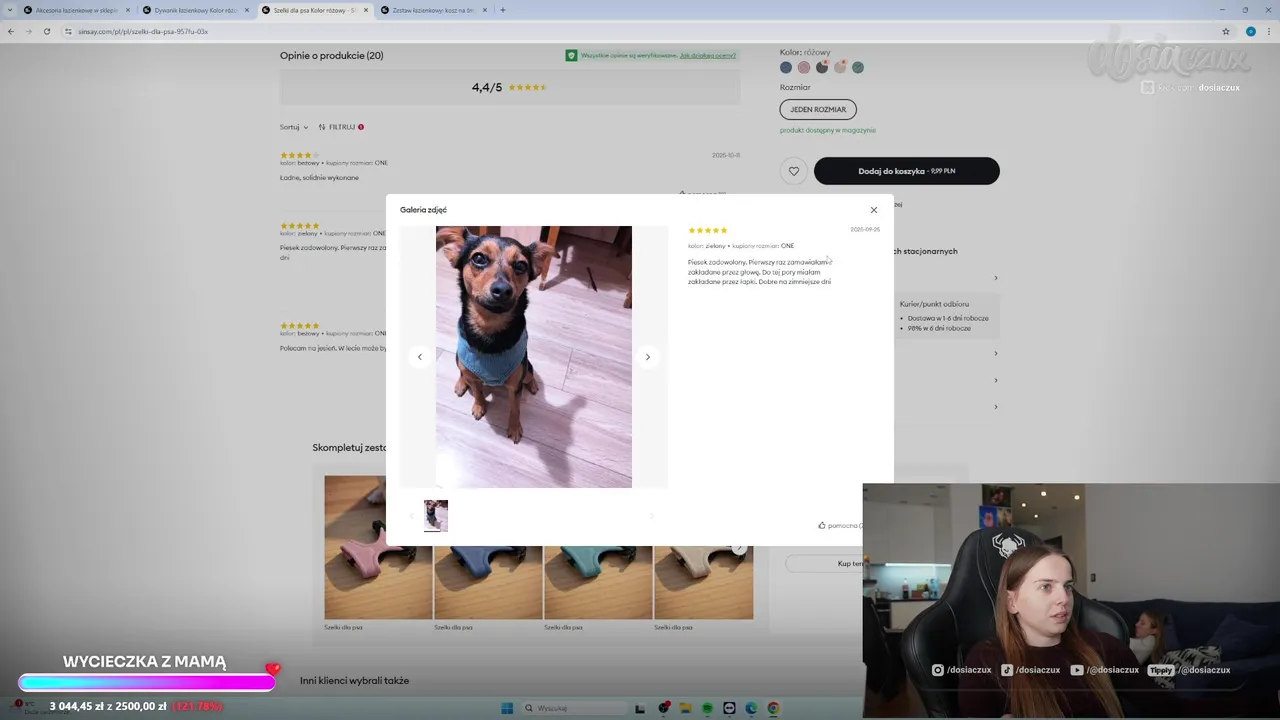Close the Zestaw łazienkowy tab

tap(485, 10)
